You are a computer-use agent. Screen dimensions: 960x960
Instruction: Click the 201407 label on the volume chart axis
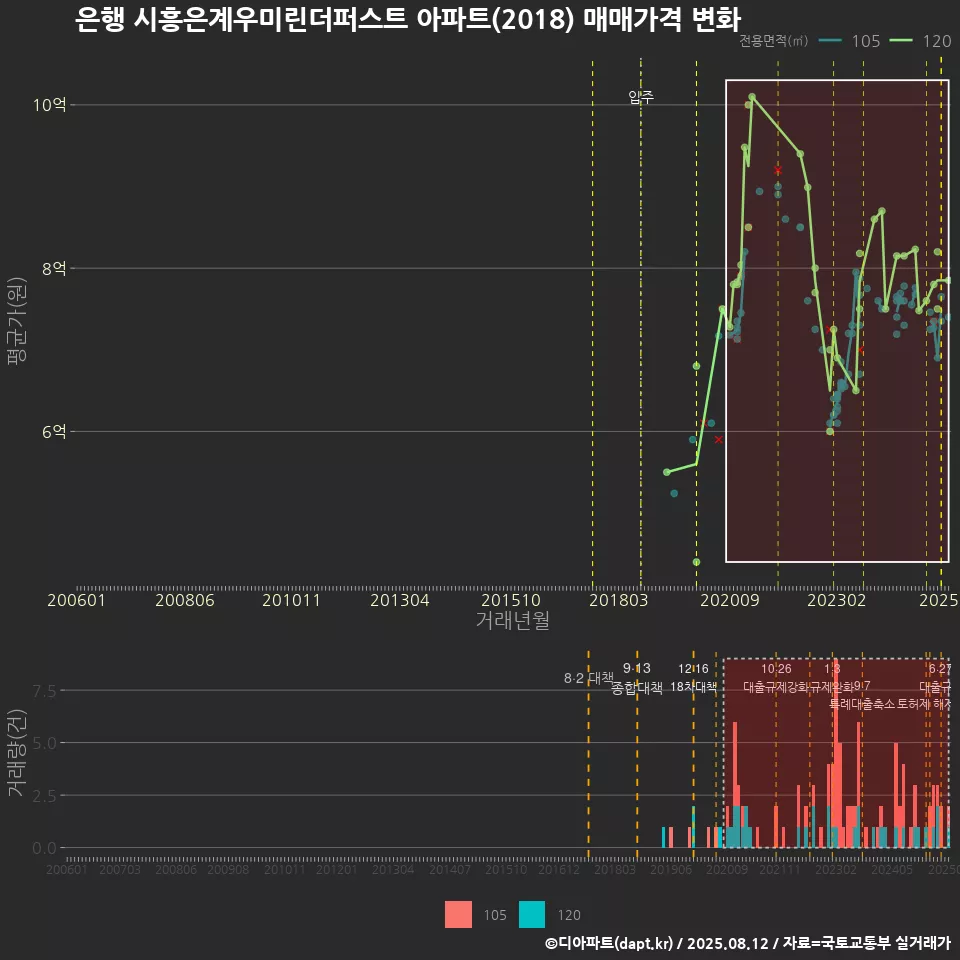[449, 869]
